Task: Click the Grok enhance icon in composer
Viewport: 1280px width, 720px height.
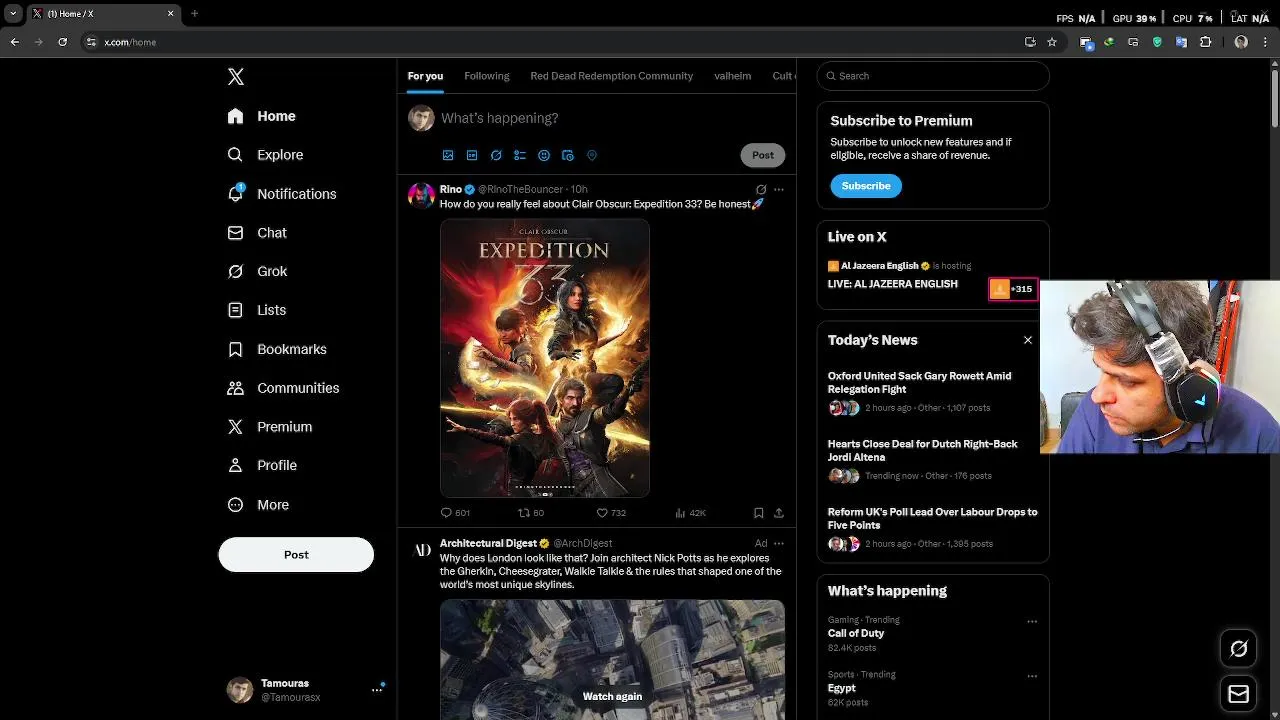Action: click(496, 155)
